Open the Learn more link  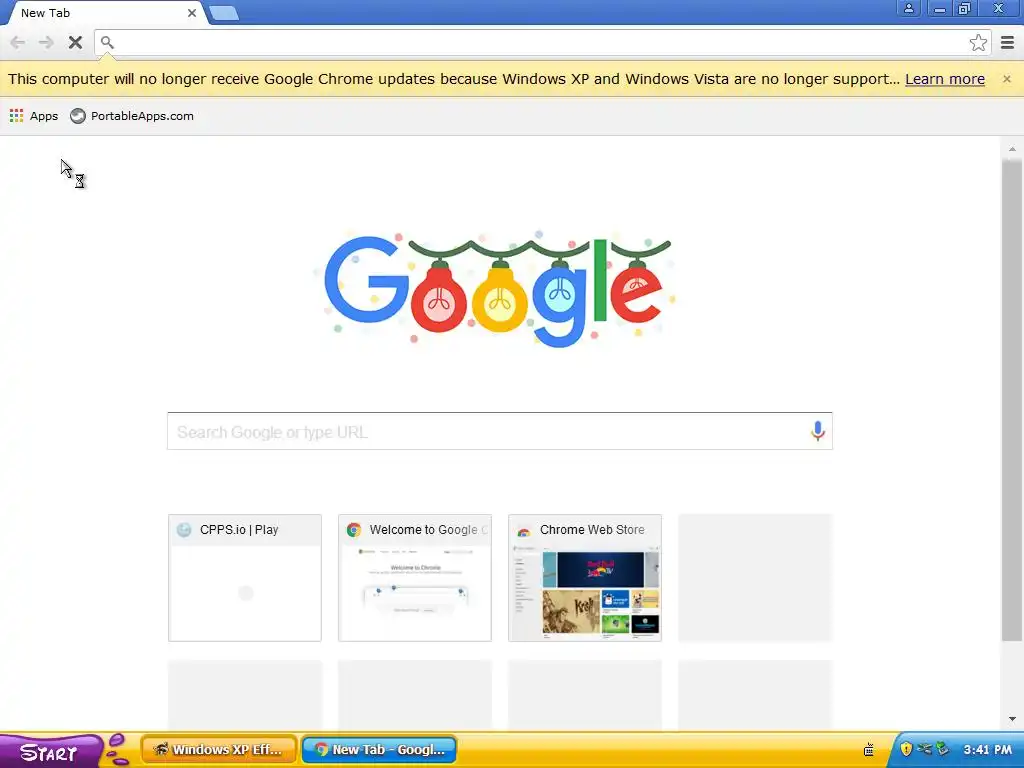(x=944, y=79)
